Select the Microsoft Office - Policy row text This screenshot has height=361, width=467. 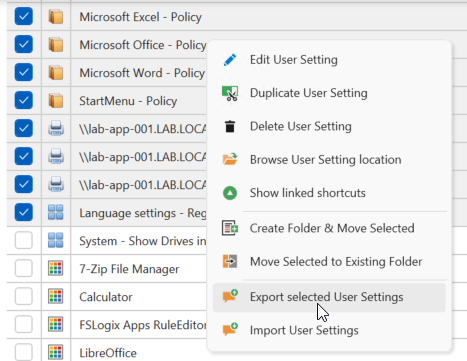pos(143,45)
